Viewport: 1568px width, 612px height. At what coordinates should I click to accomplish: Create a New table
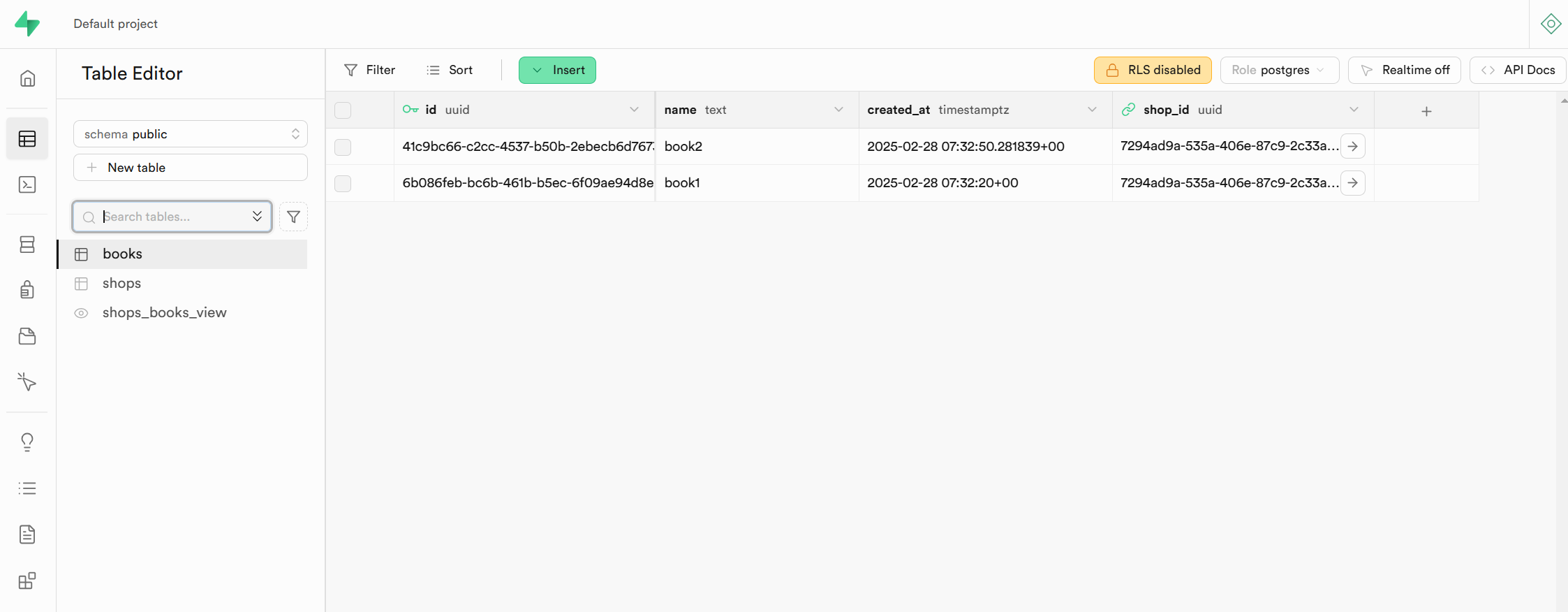[x=191, y=168]
